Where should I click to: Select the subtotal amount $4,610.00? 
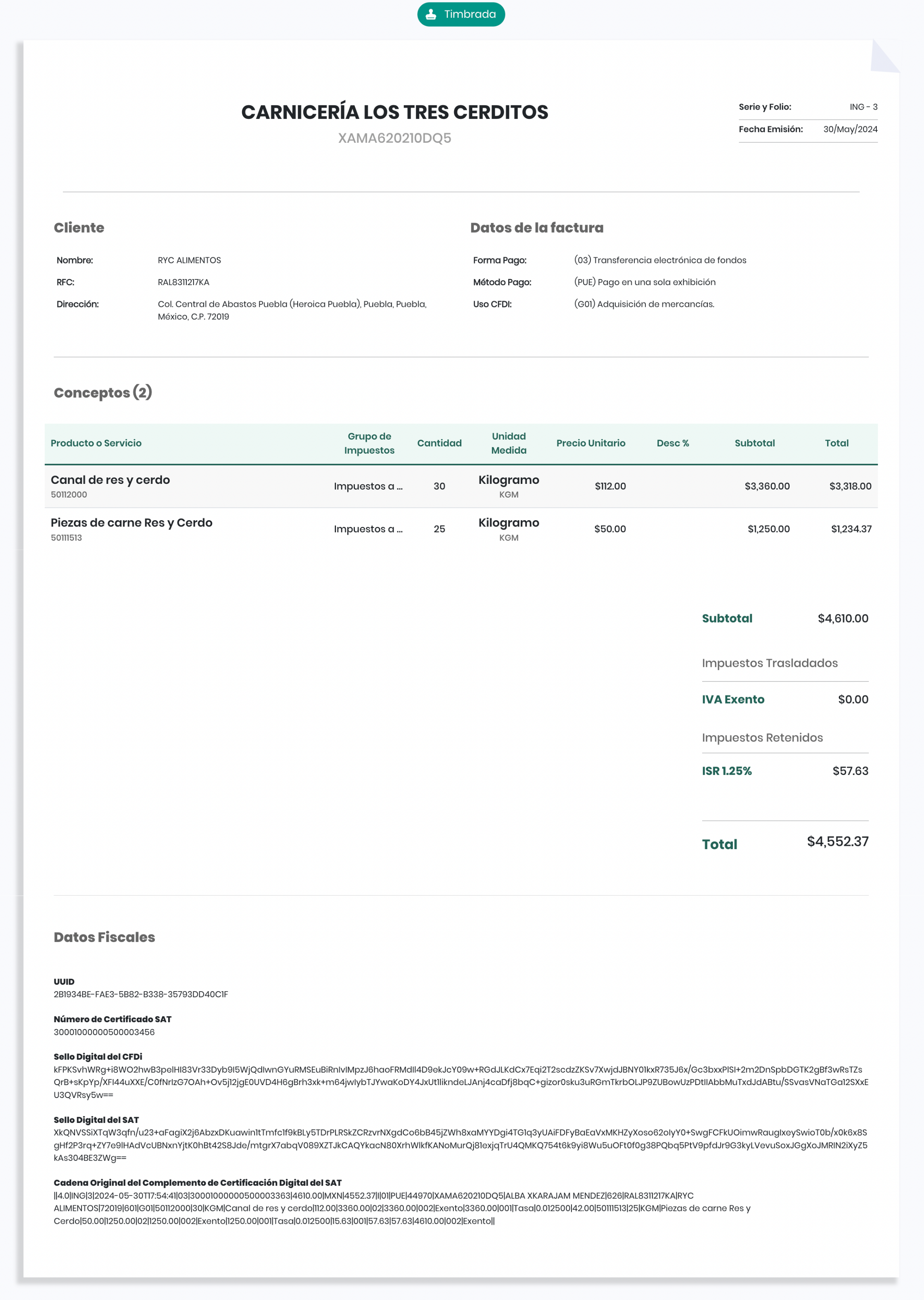843,618
